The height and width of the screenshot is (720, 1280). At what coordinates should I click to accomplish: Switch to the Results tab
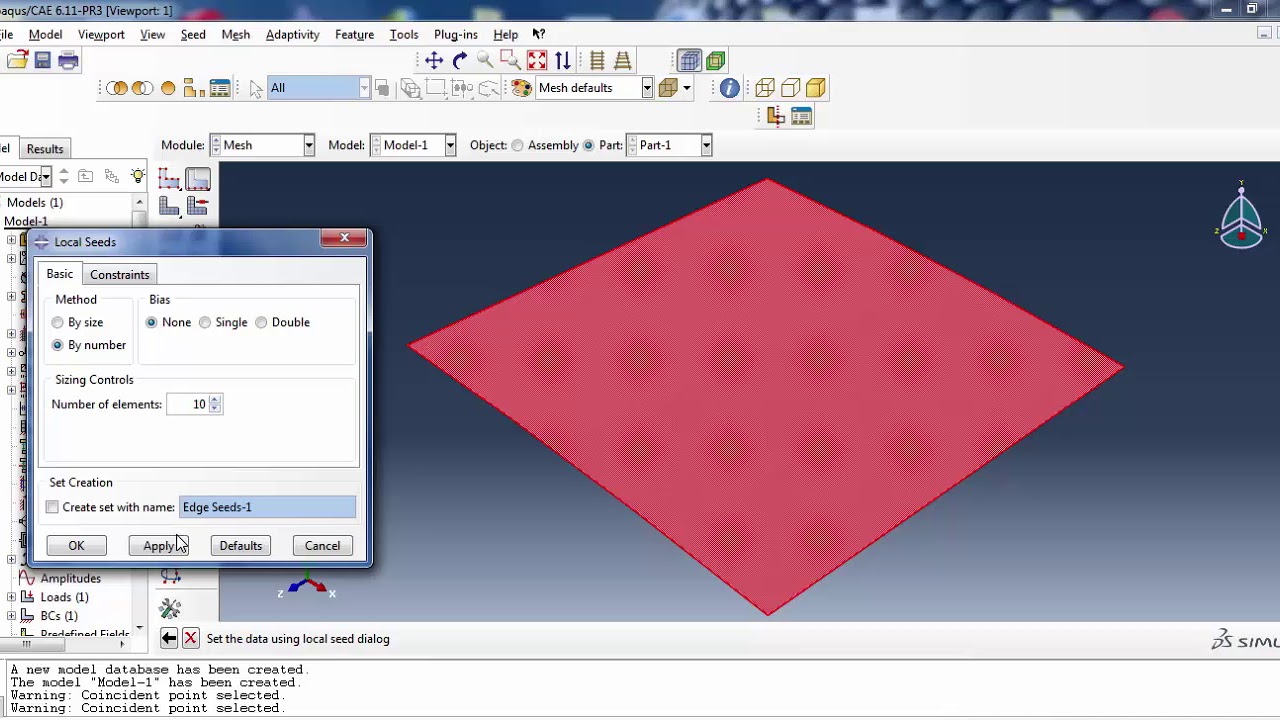pos(45,149)
